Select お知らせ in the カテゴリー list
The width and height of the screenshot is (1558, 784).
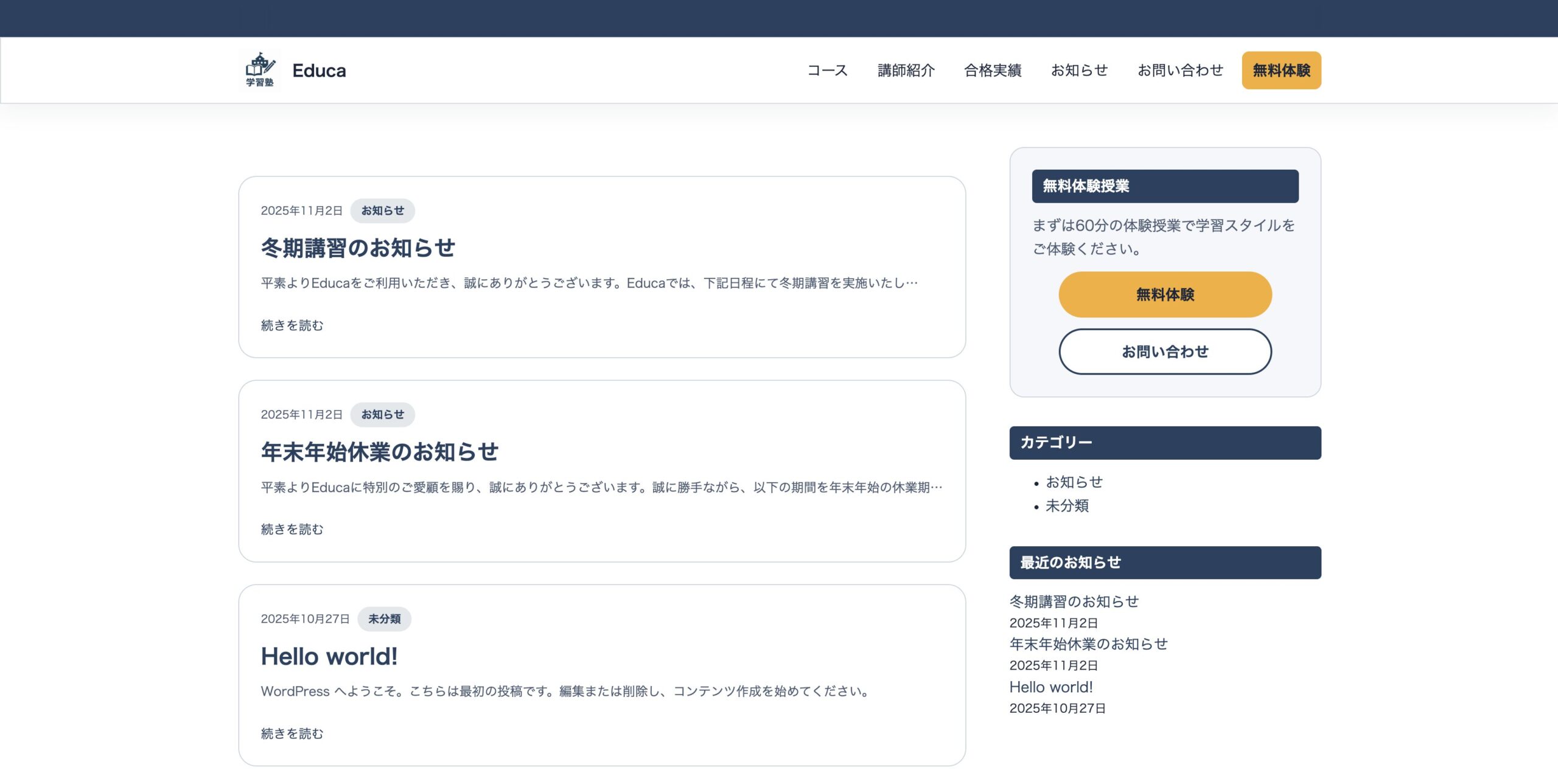coord(1074,482)
